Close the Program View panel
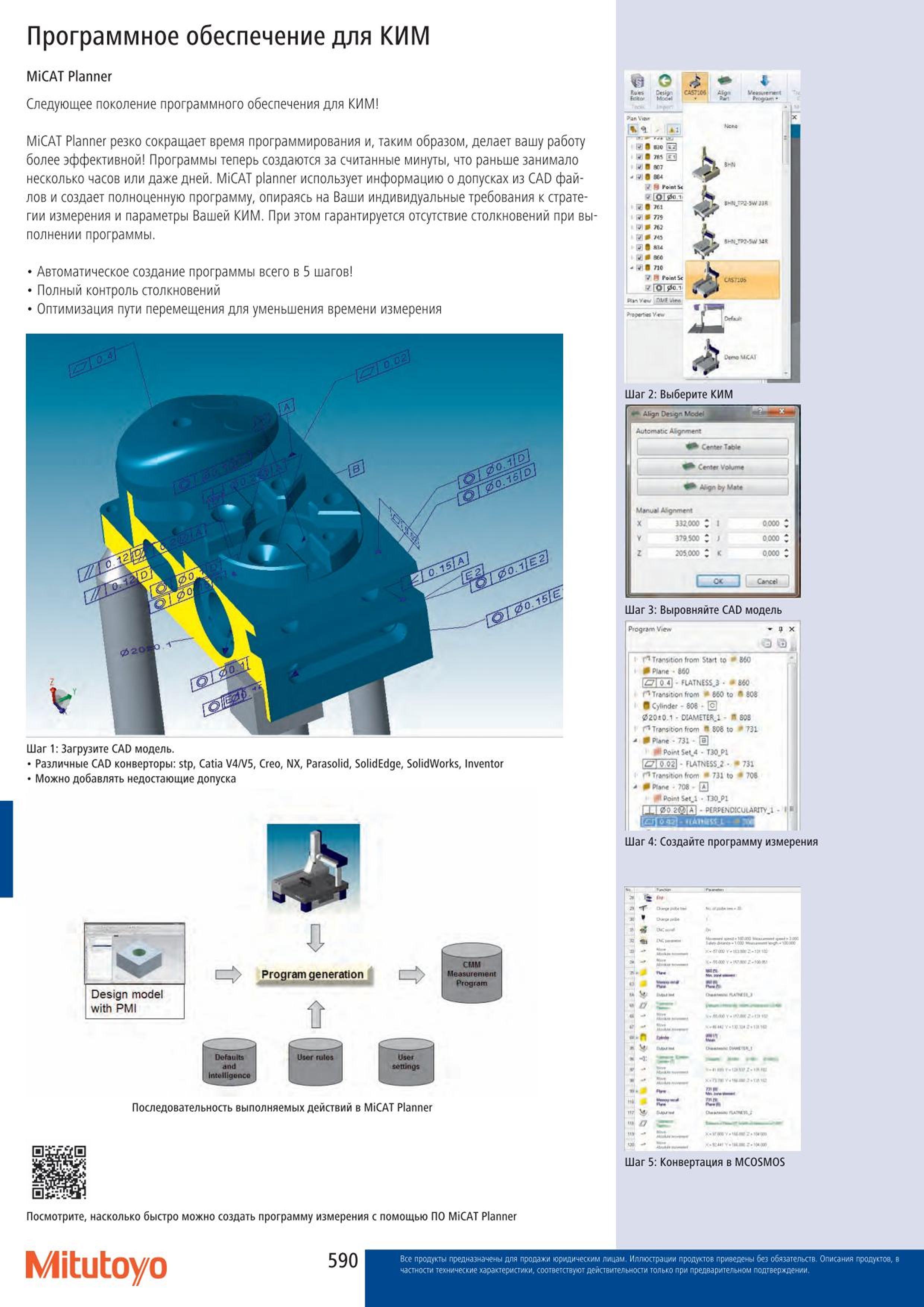Screen dimensions: 924x1307 [791, 629]
